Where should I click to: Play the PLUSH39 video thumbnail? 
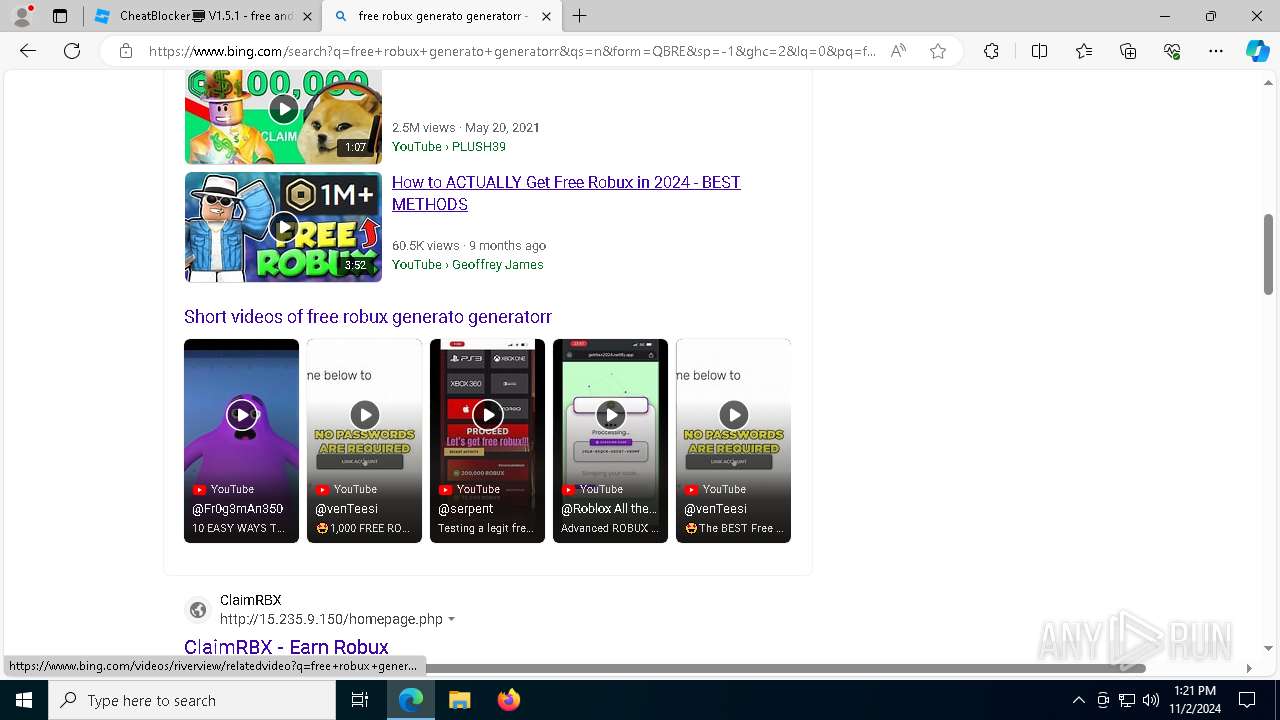pyautogui.click(x=283, y=116)
